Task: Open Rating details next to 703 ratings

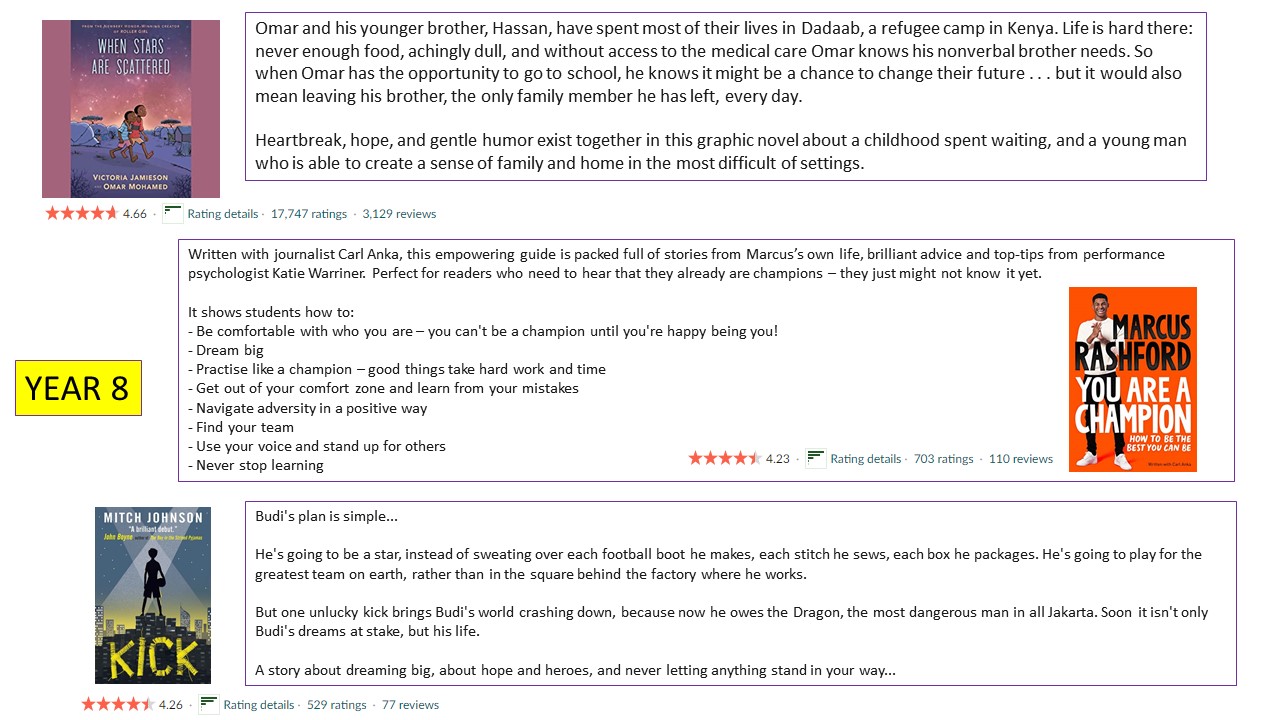Action: coord(865,459)
